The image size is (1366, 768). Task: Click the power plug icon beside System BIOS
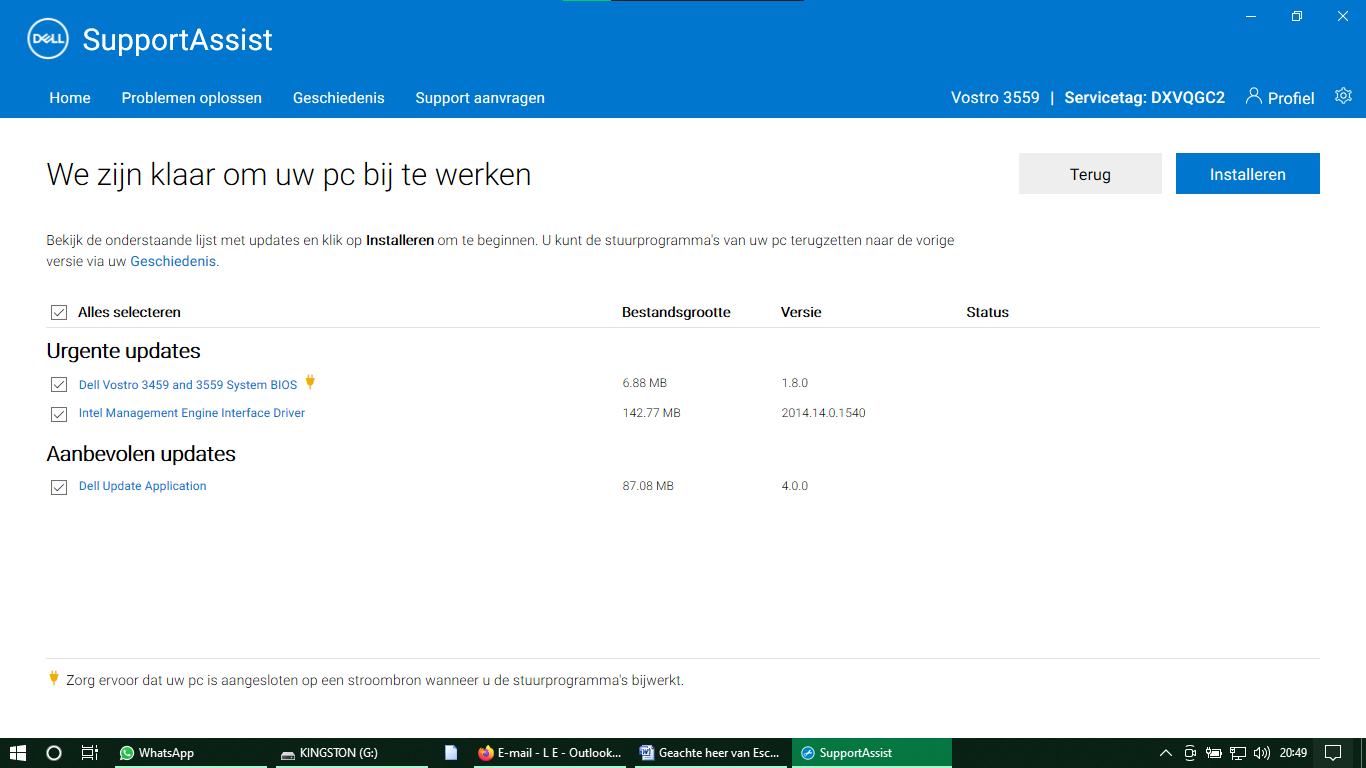click(x=310, y=382)
